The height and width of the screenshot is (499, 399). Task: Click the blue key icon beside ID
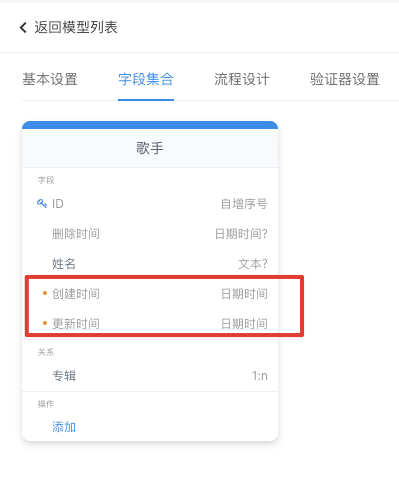[x=42, y=203]
